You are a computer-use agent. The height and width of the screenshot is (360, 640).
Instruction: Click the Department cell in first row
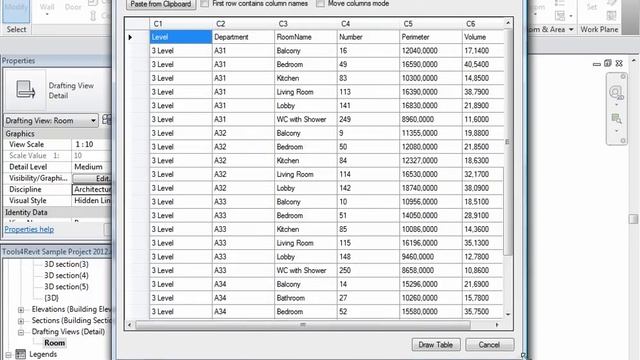[x=243, y=37]
